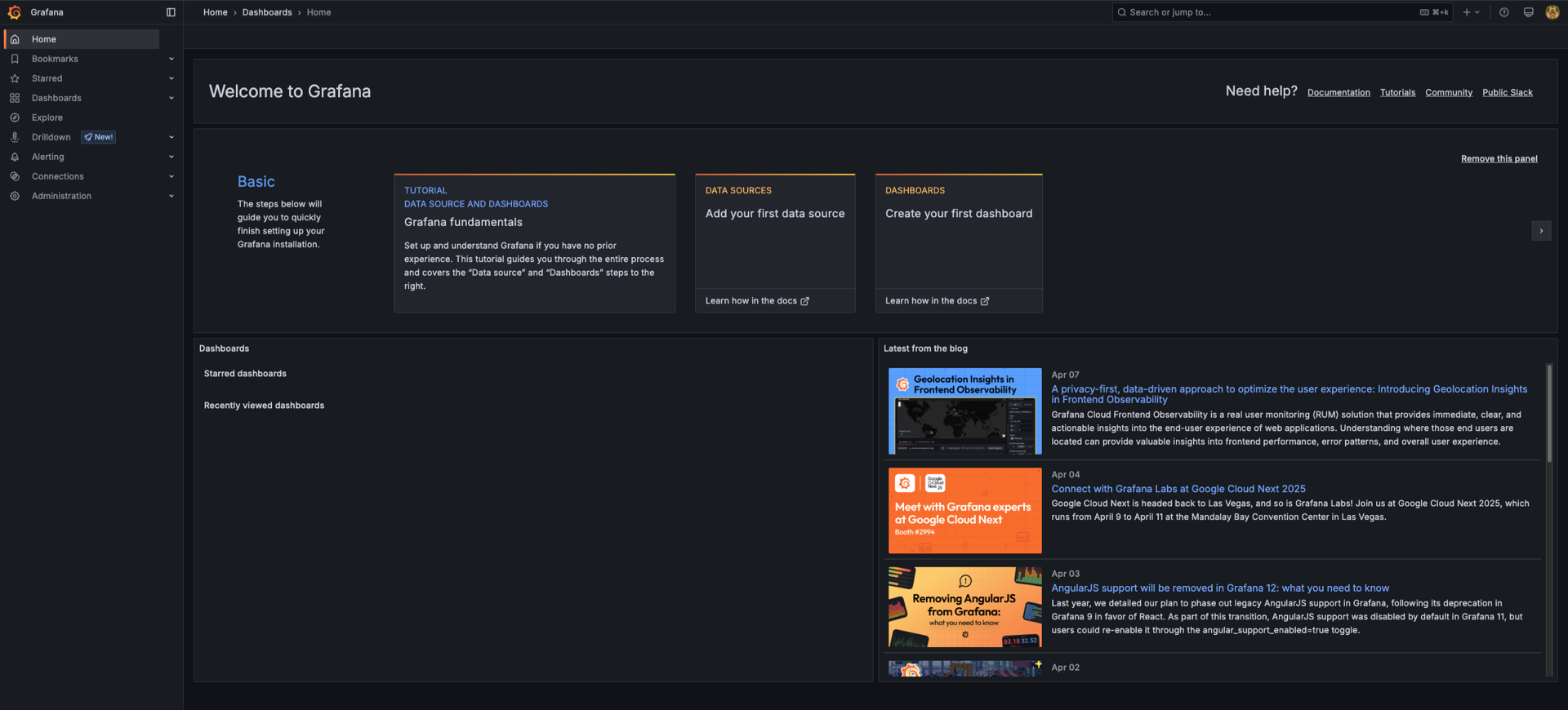
Task: Click the user profile avatar
Action: point(1552,12)
